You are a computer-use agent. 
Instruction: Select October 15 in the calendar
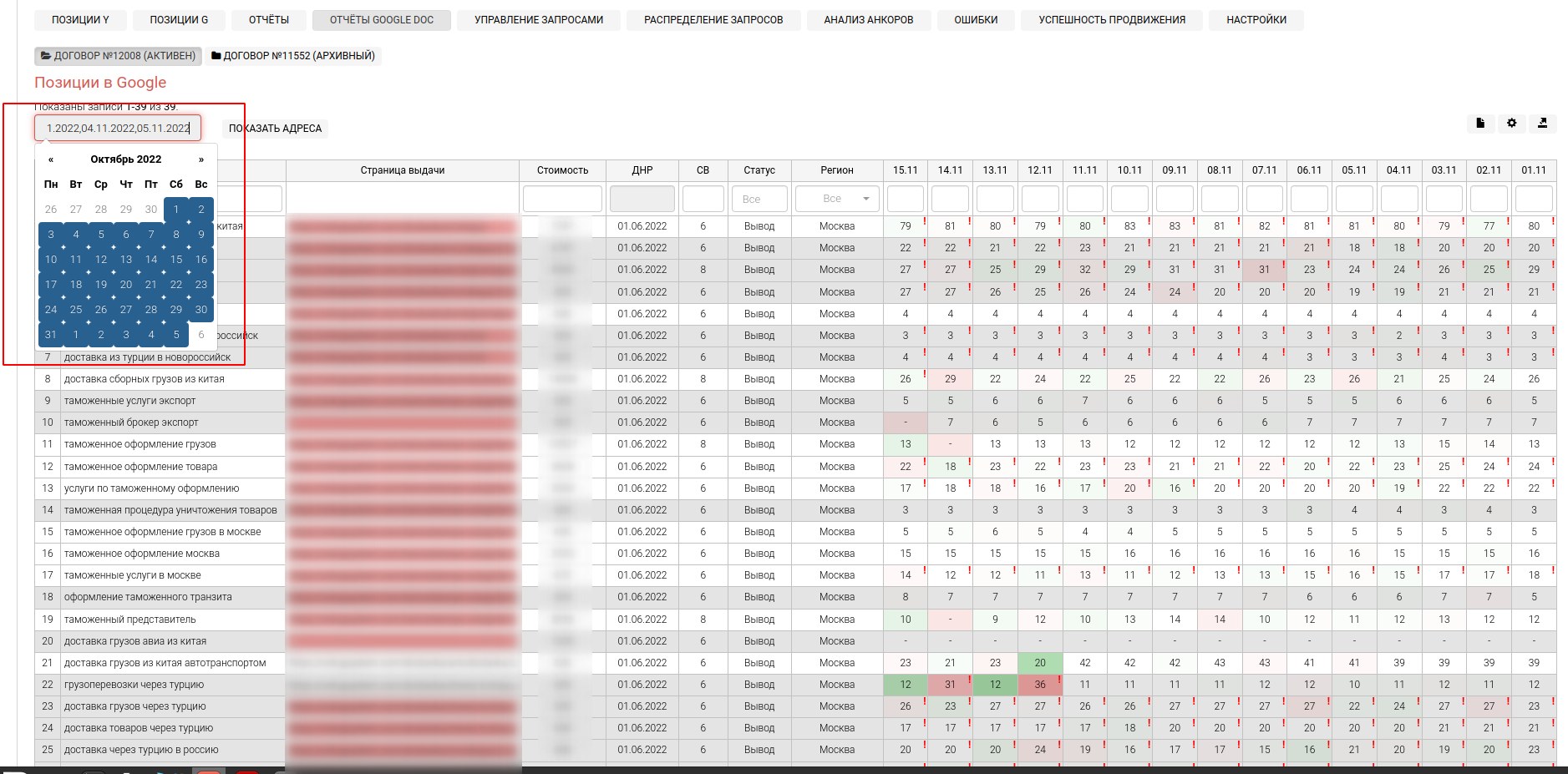(x=176, y=260)
